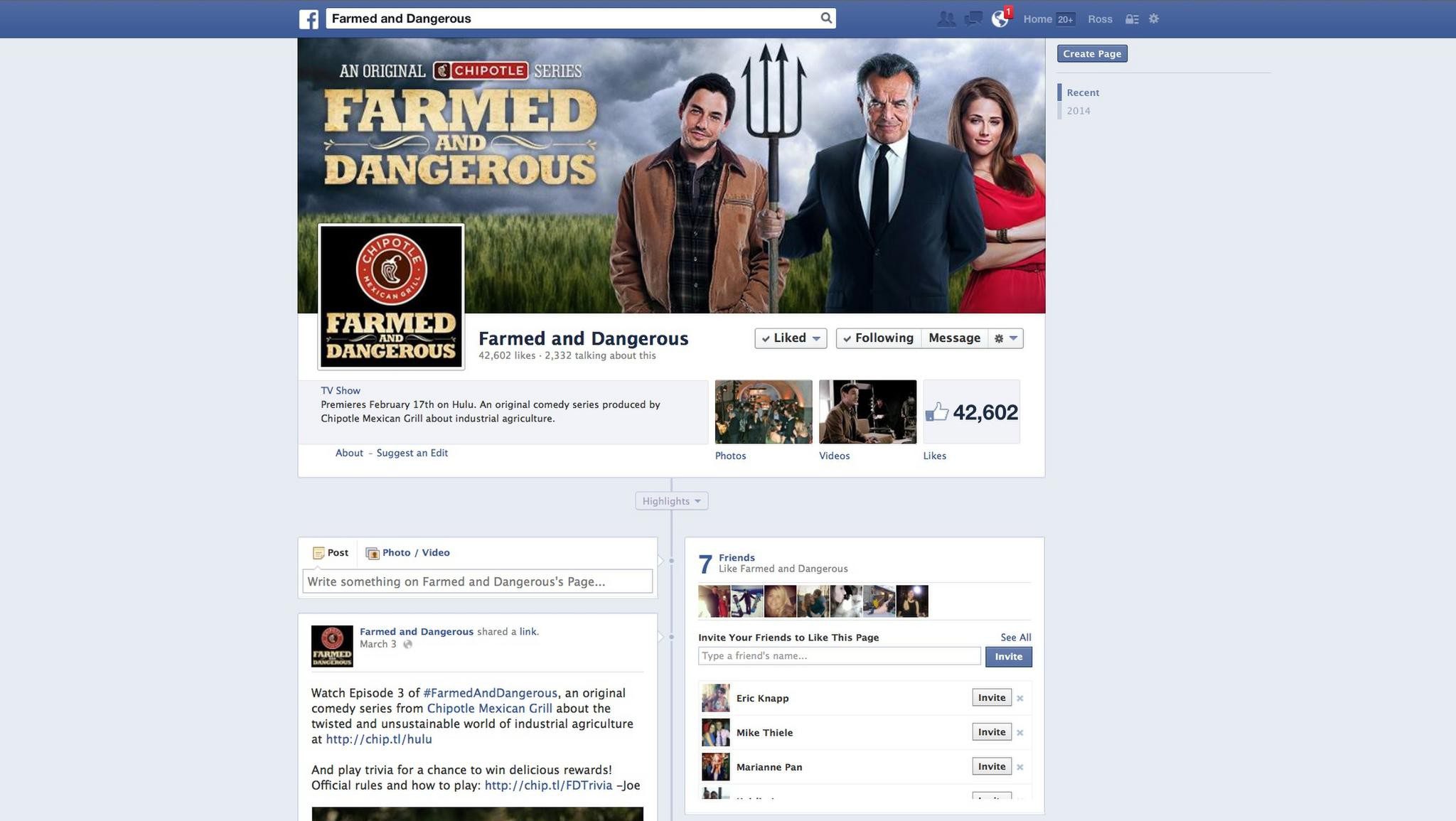
Task: Click the search magnifier icon
Action: click(826, 18)
